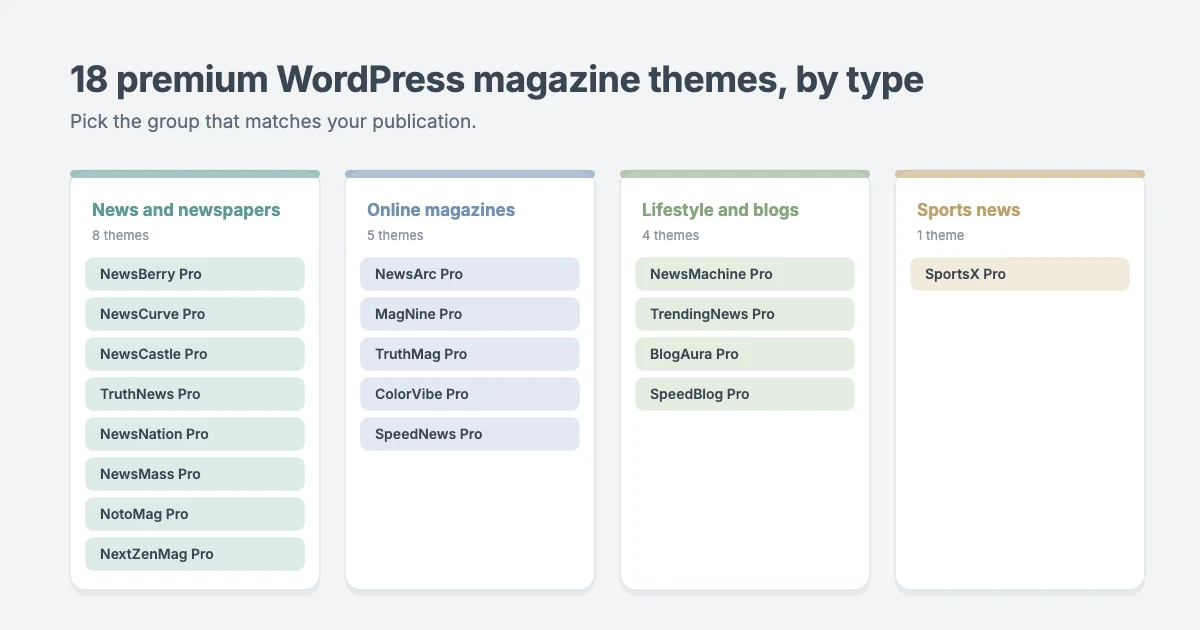Viewport: 1200px width, 630px height.
Task: Click the main title about 18 premium themes
Action: coord(497,80)
